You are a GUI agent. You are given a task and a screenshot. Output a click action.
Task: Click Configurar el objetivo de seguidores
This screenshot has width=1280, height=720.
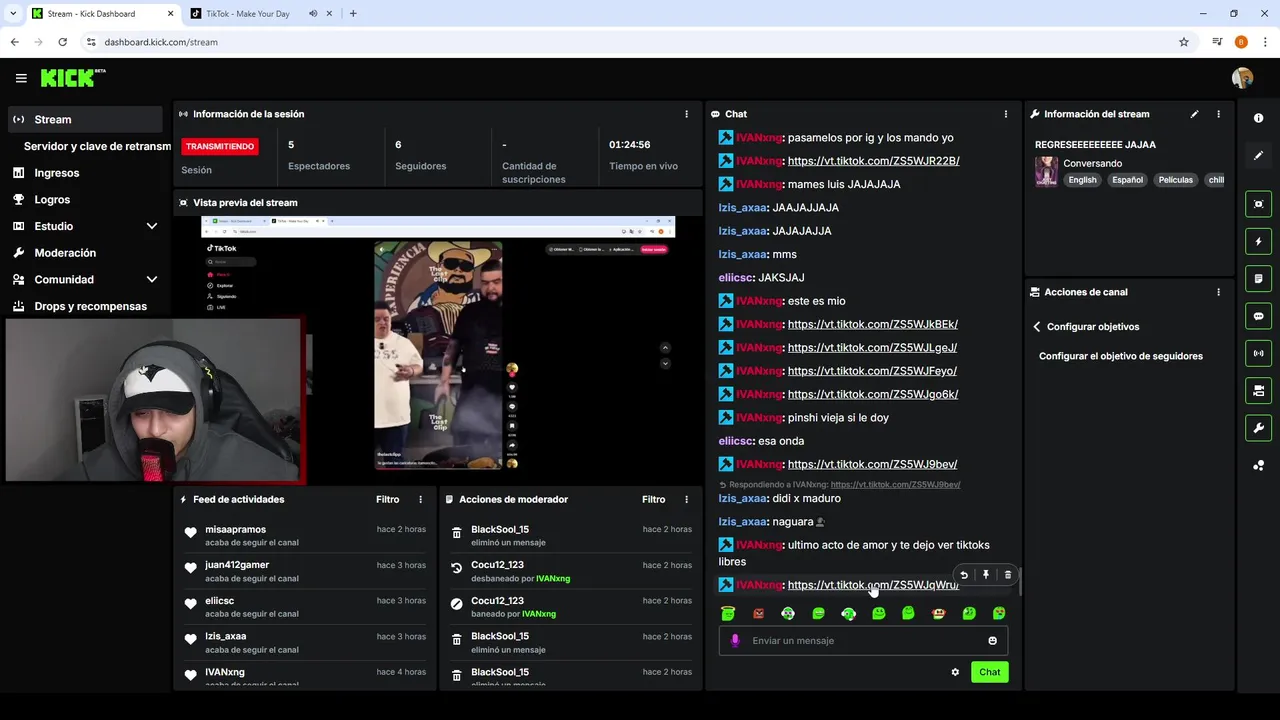[1120, 356]
